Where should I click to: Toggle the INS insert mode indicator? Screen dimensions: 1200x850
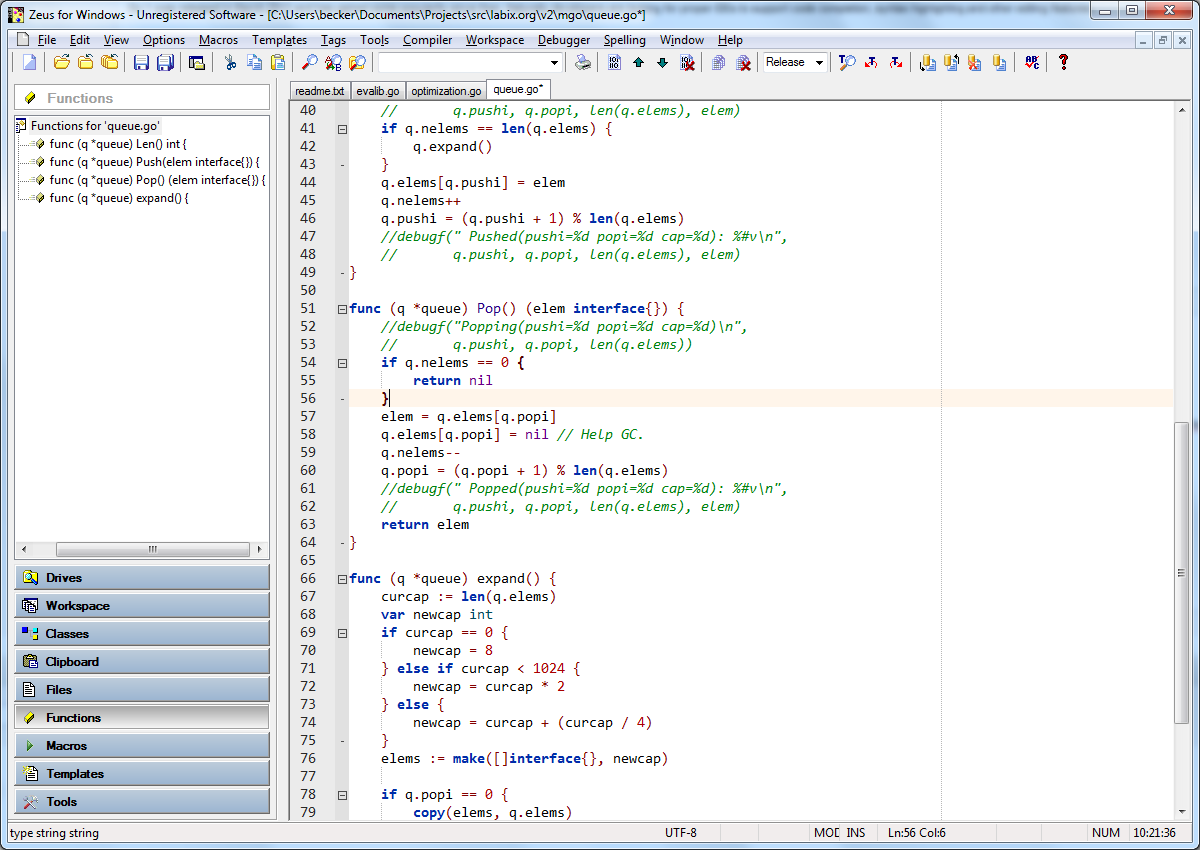click(856, 833)
